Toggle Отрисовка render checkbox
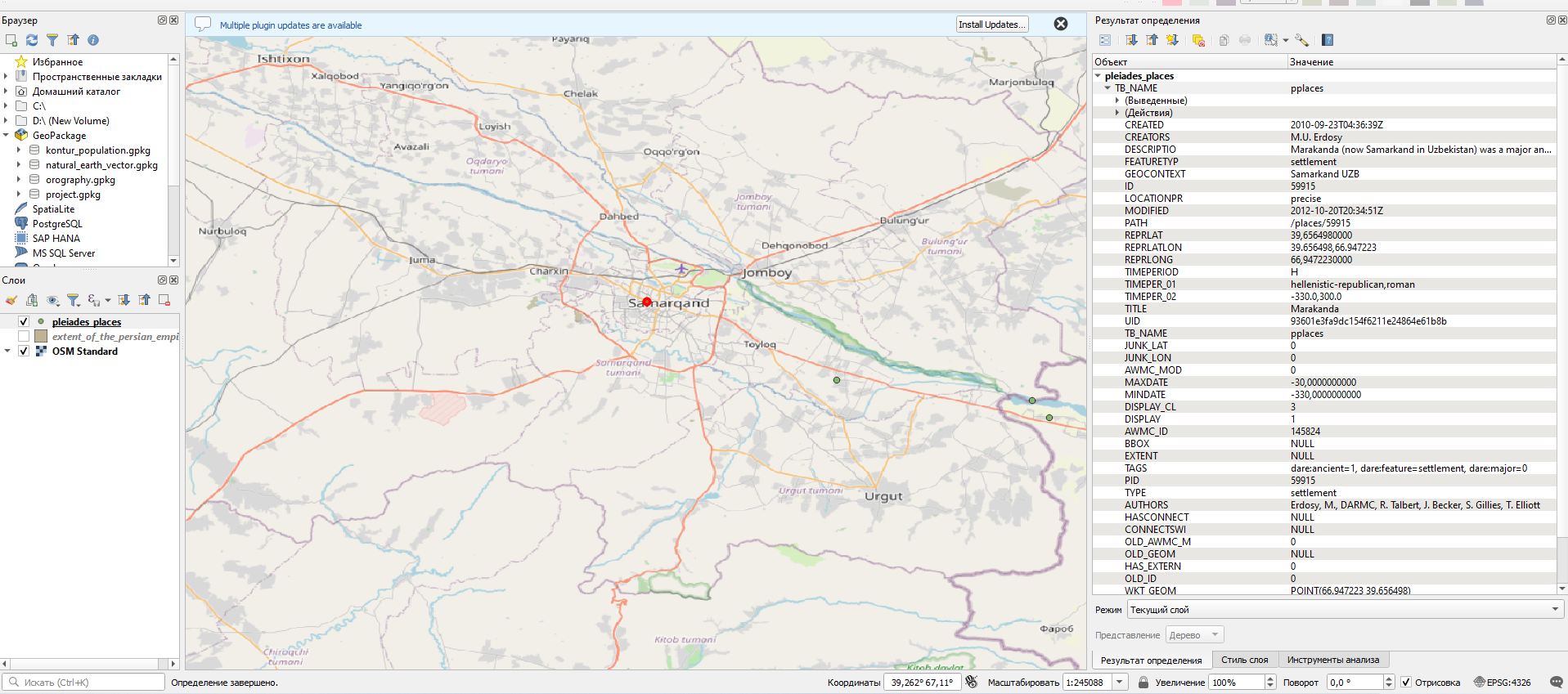Image resolution: width=1568 pixels, height=694 pixels. click(x=1406, y=683)
